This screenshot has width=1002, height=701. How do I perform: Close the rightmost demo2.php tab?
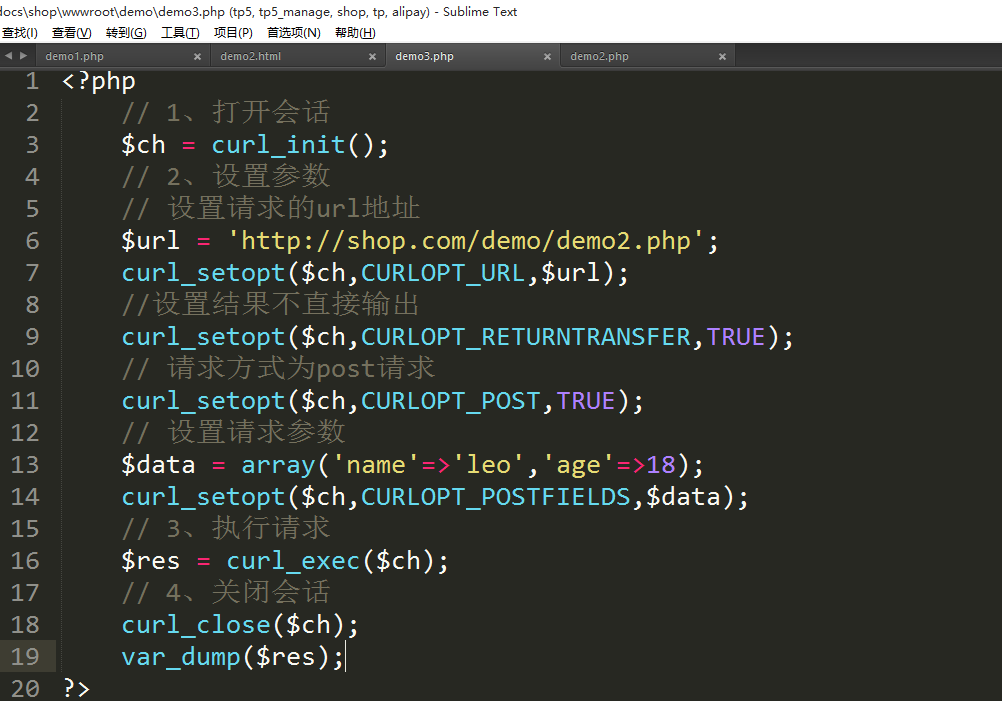pyautogui.click(x=722, y=57)
